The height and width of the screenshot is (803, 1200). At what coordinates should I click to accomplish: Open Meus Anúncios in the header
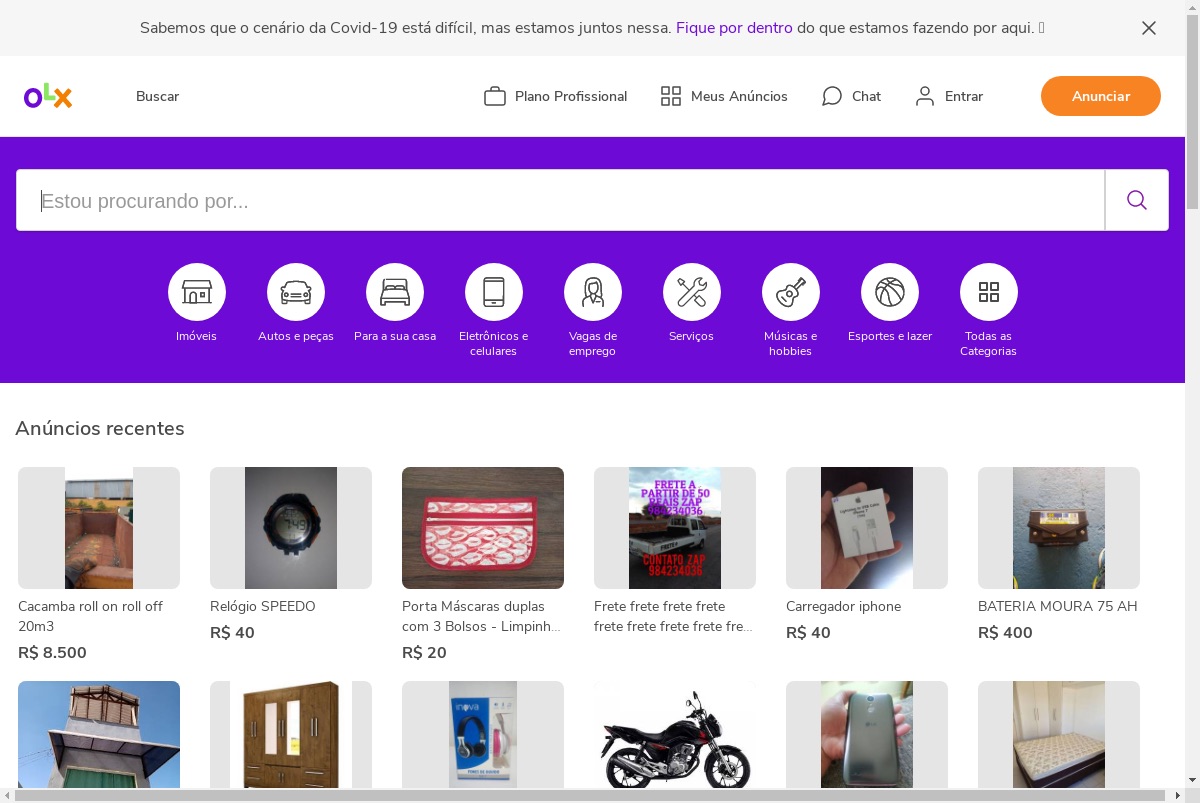pyautogui.click(x=724, y=96)
